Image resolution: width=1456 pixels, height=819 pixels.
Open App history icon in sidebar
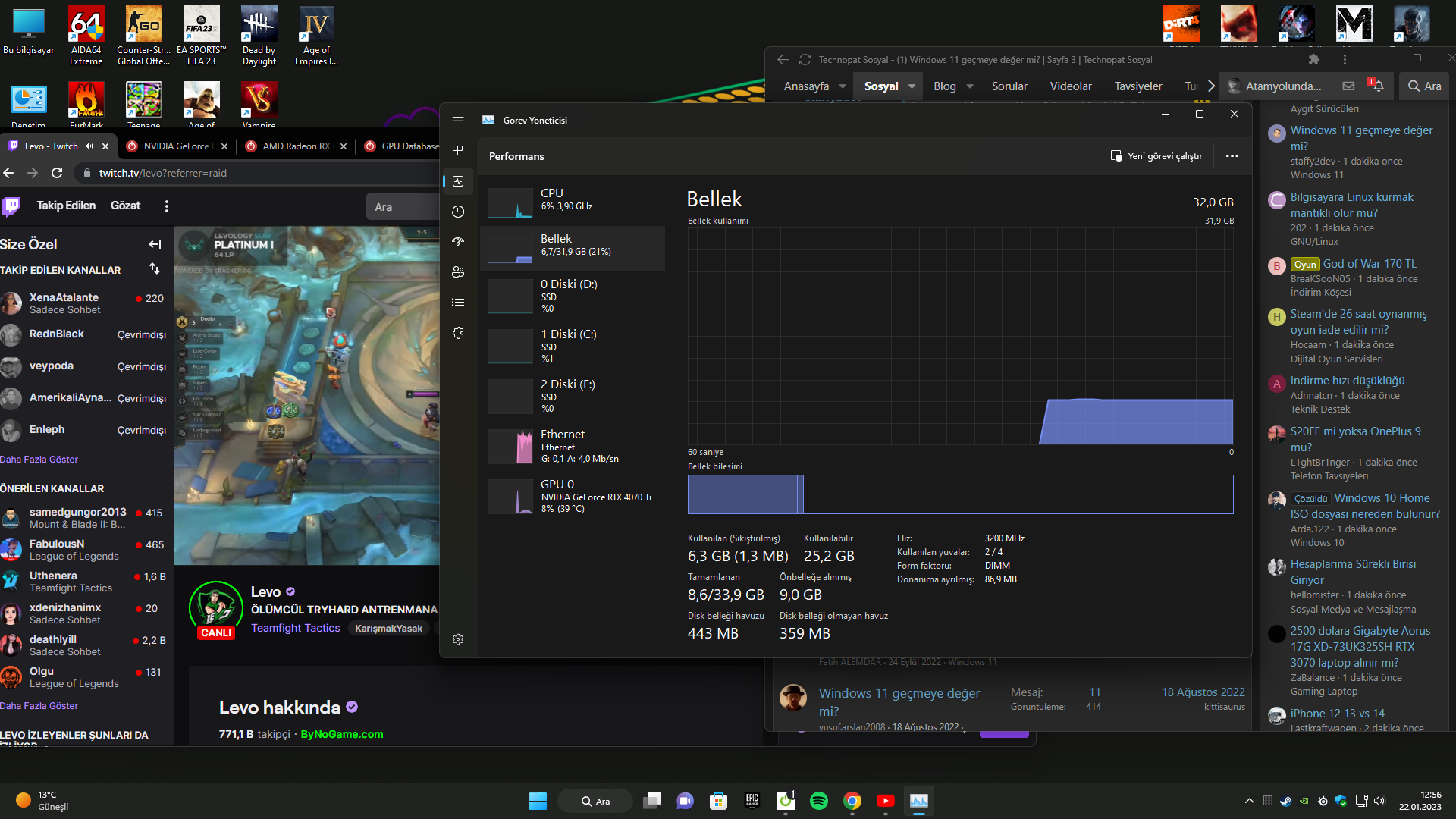click(458, 212)
